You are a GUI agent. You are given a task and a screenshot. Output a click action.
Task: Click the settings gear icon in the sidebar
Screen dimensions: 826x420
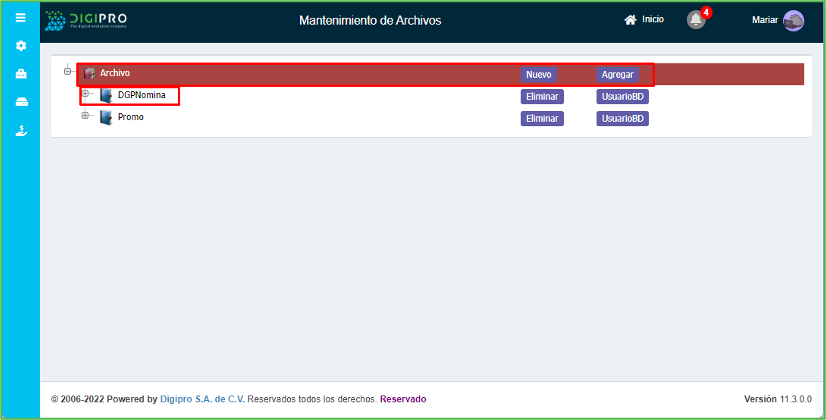pos(21,46)
